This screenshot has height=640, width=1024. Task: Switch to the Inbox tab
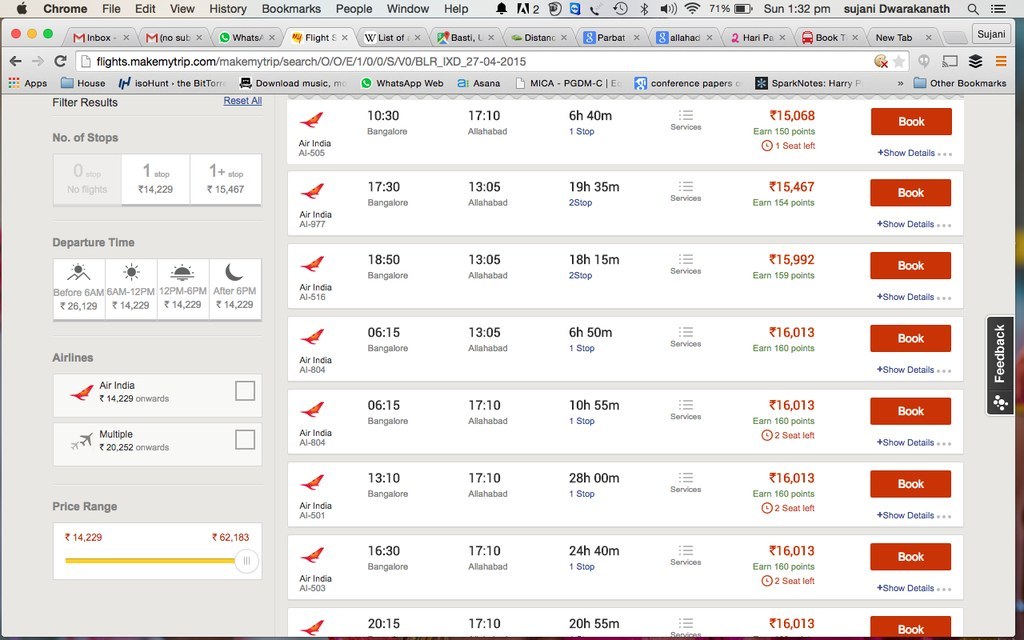[101, 37]
